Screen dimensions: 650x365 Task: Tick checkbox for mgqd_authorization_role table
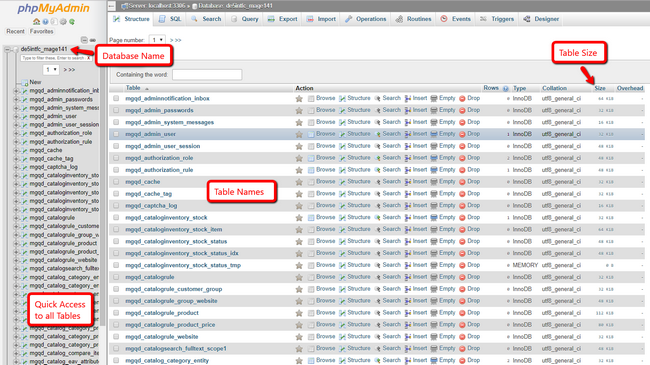pos(116,158)
